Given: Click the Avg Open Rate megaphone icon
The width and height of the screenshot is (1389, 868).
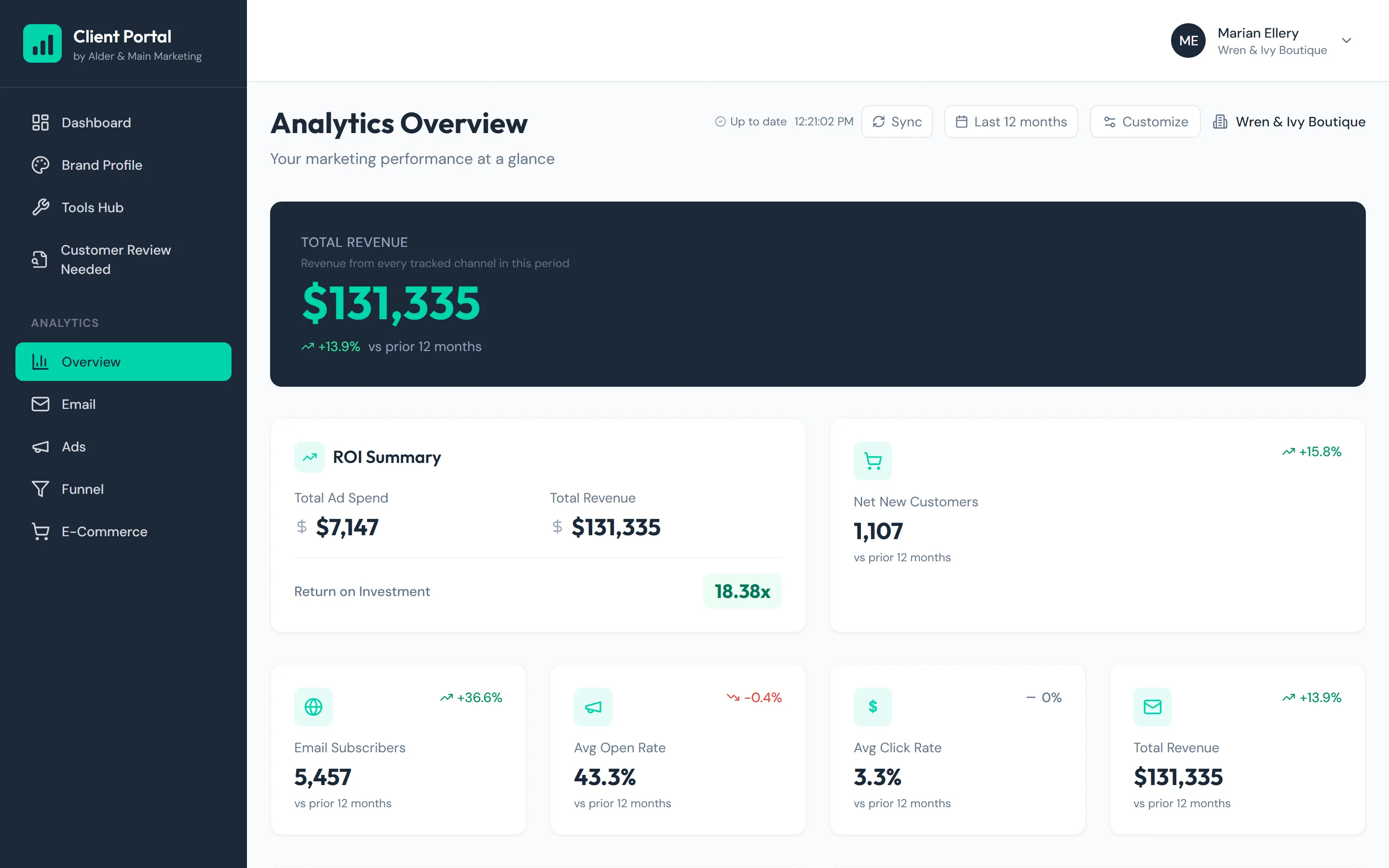Looking at the screenshot, I should [593, 706].
